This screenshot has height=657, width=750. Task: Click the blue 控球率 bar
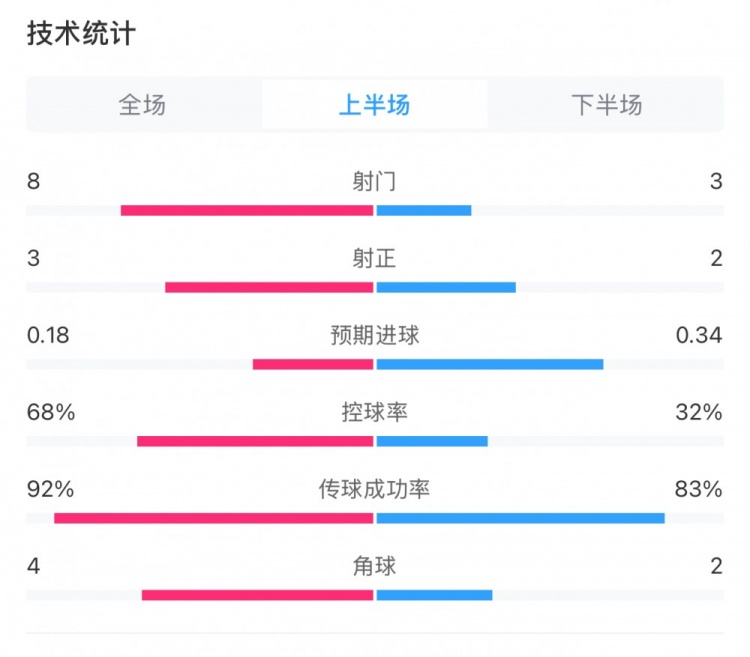point(432,441)
